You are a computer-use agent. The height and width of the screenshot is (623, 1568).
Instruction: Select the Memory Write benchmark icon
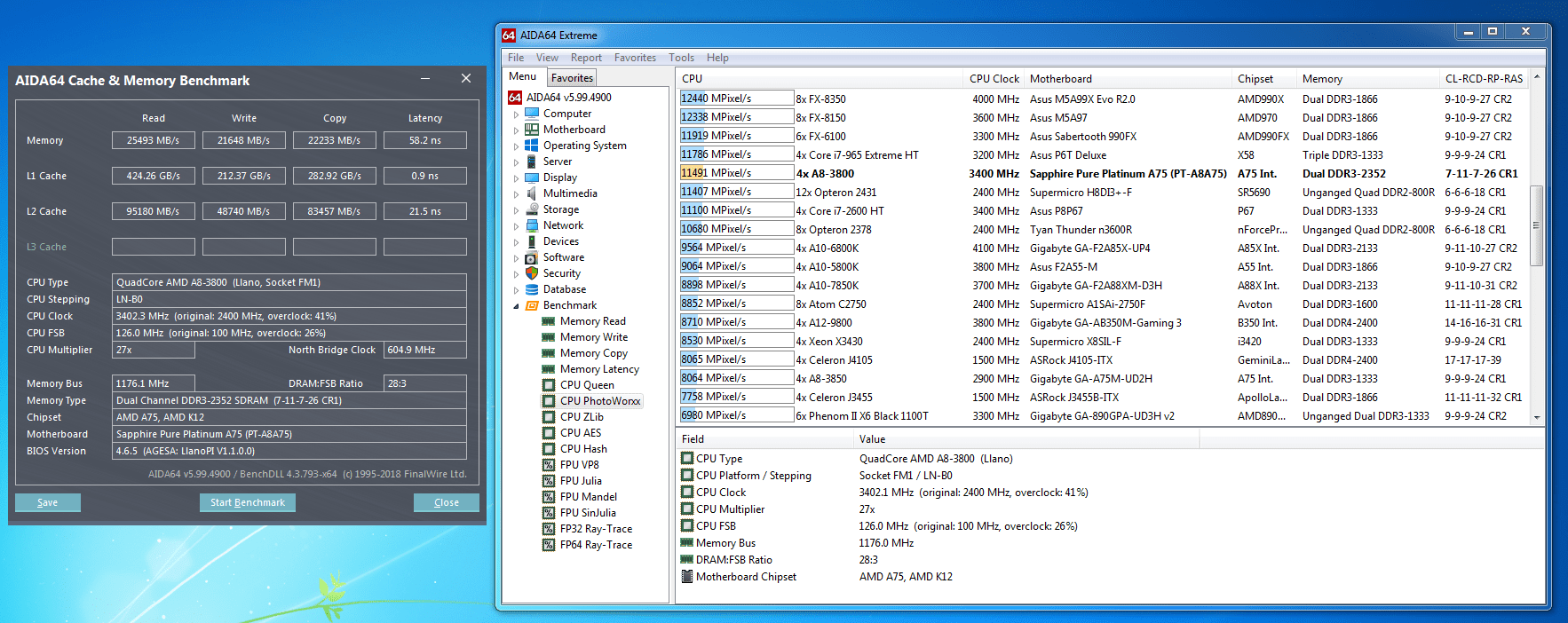[x=549, y=337]
